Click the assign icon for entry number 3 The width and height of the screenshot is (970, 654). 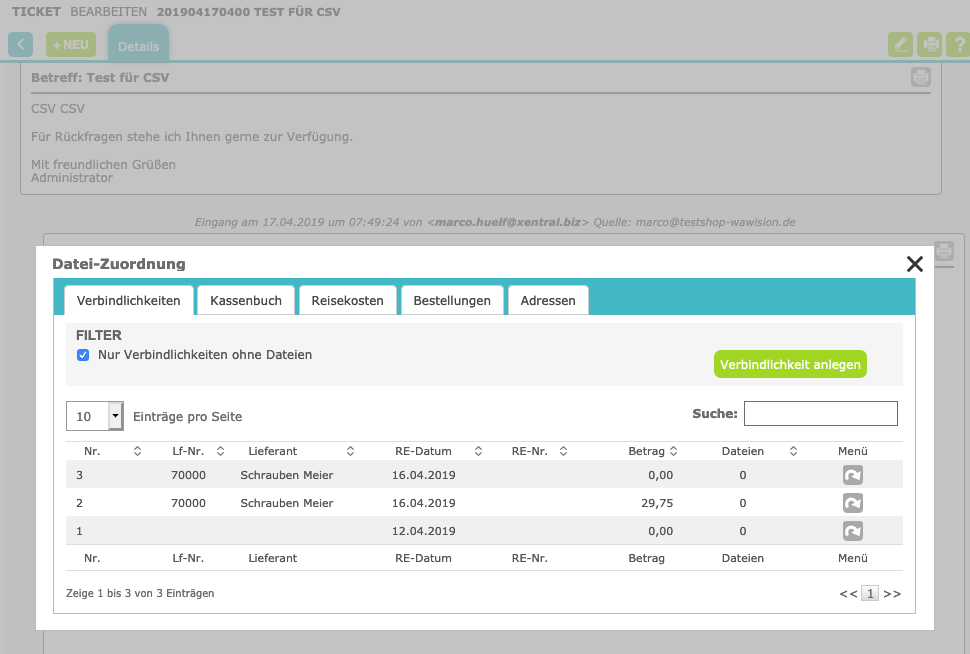[852, 475]
